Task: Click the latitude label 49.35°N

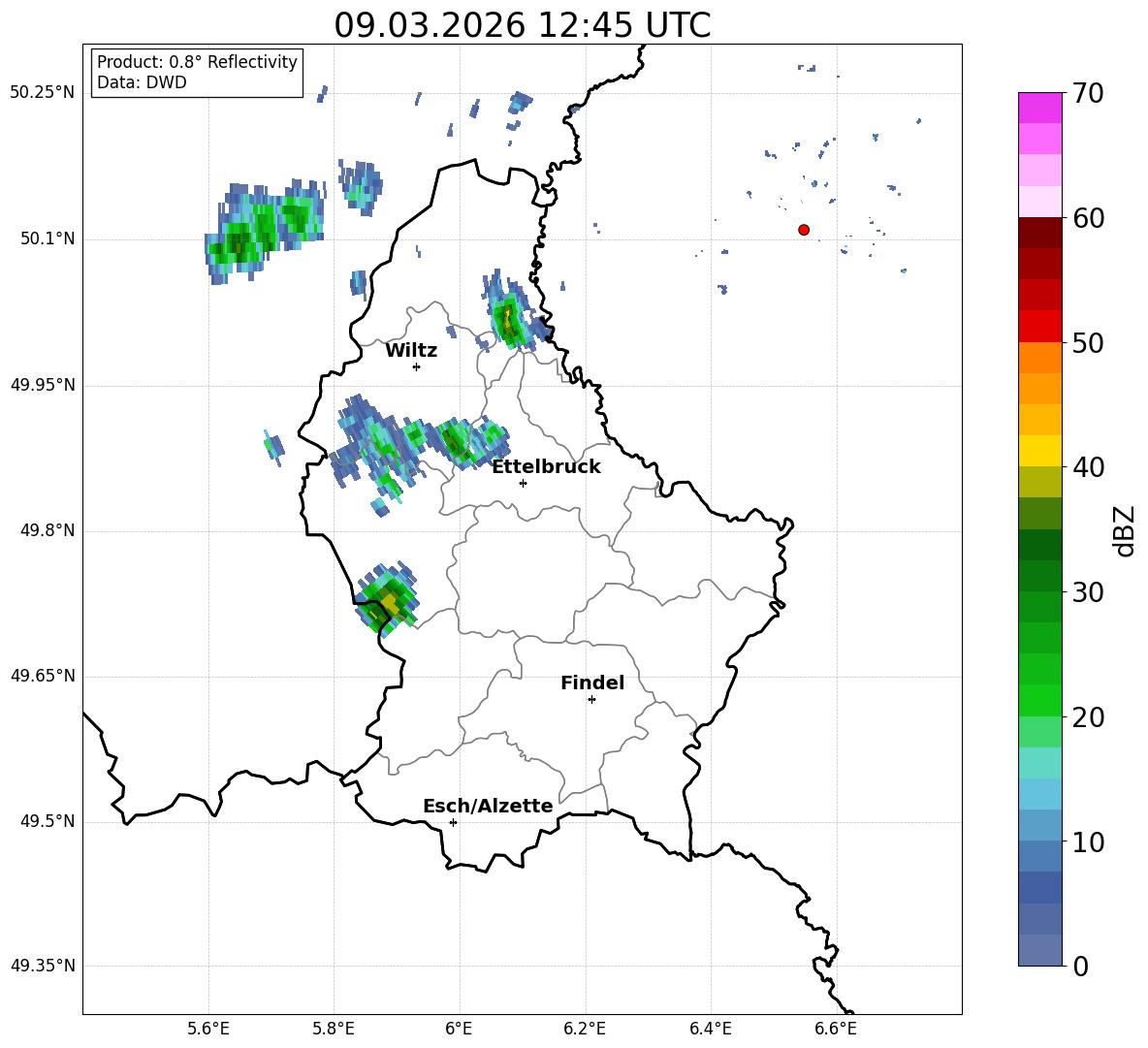Action: click(x=43, y=966)
